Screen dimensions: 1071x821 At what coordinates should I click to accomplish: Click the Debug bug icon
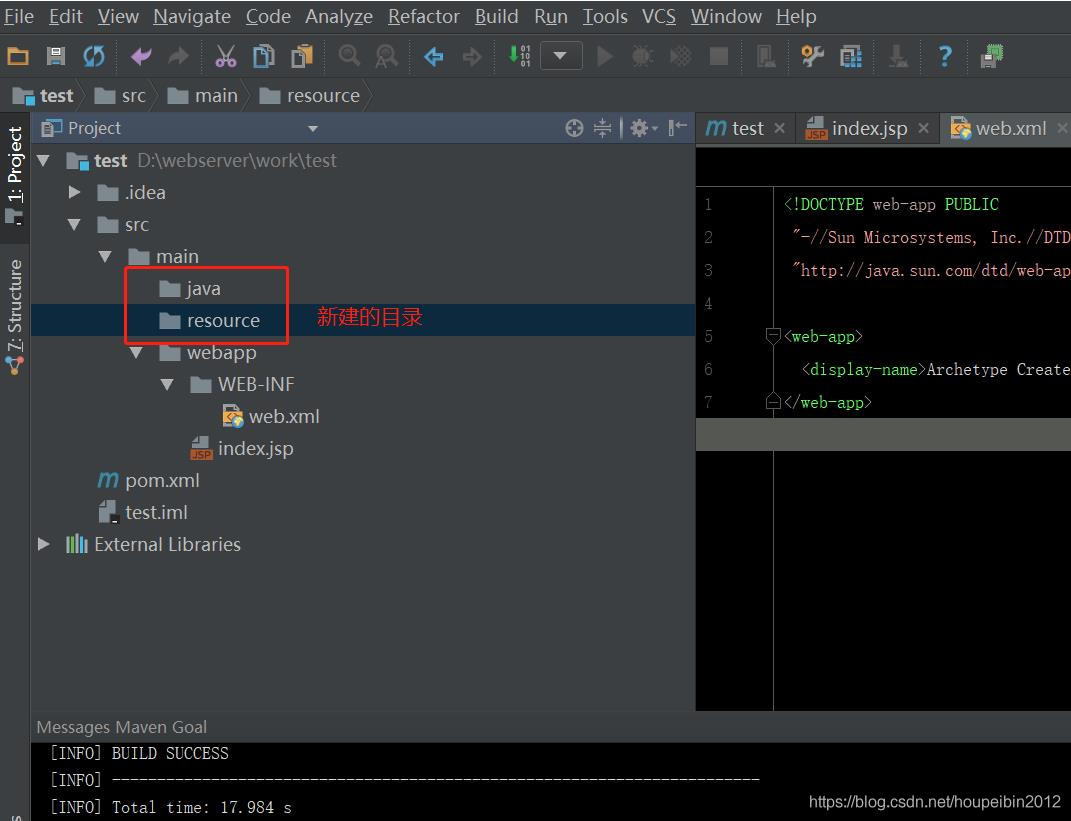tap(642, 56)
